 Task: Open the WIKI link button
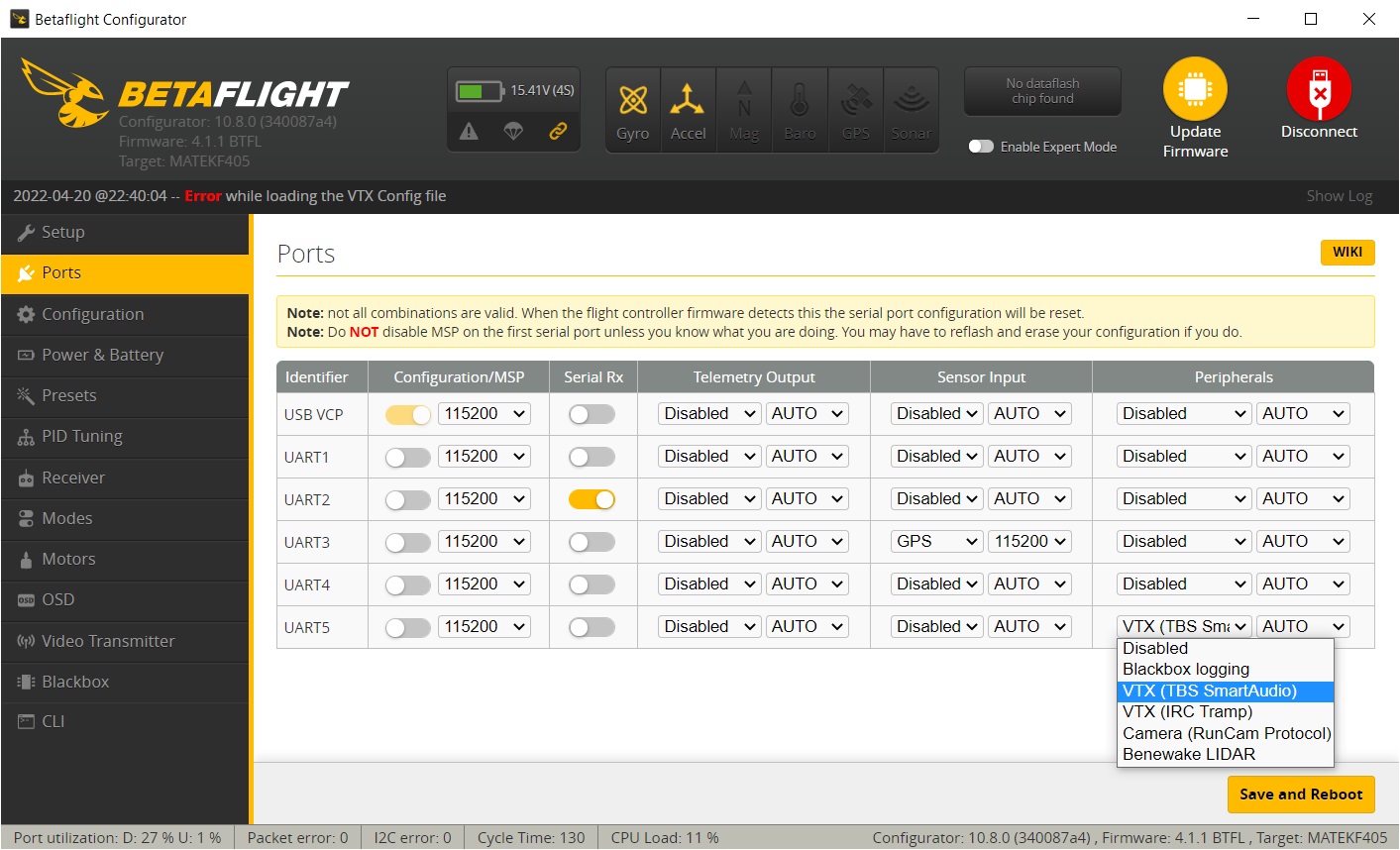click(1347, 252)
